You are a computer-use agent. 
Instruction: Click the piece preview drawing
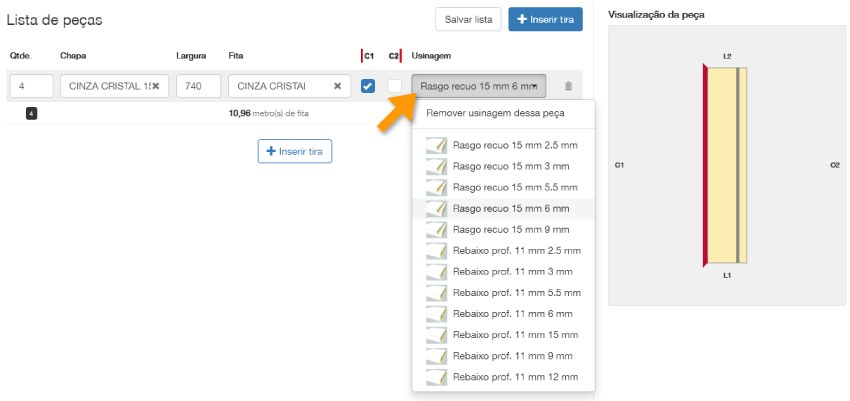(726, 165)
